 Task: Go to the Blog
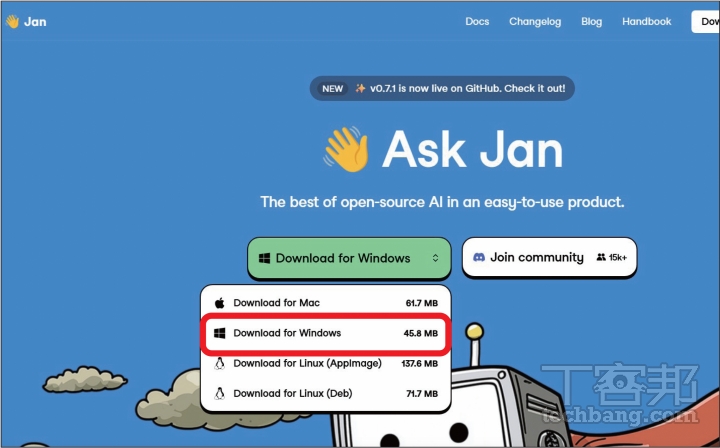click(591, 22)
